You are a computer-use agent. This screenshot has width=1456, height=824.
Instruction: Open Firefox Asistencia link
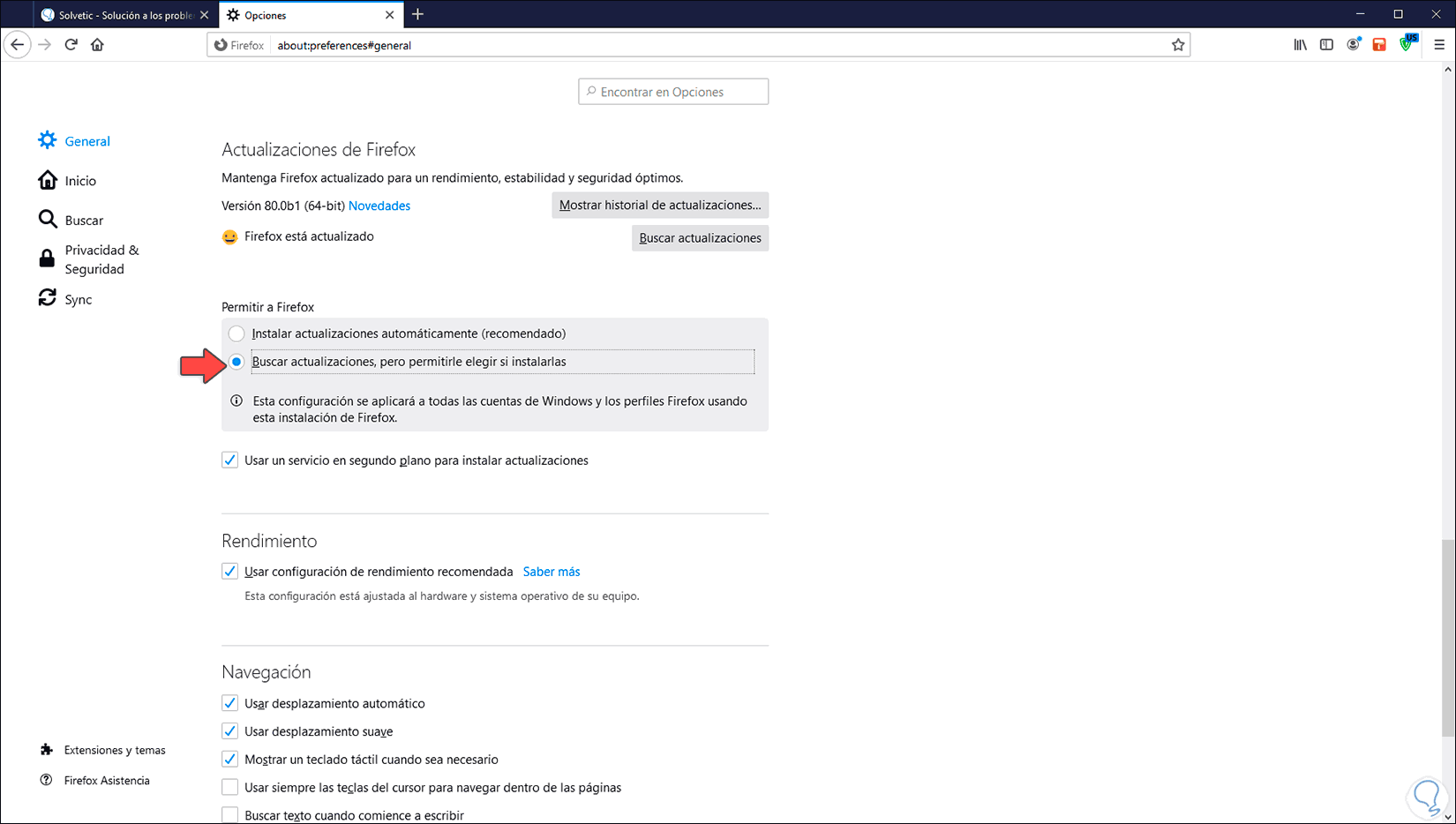107,780
